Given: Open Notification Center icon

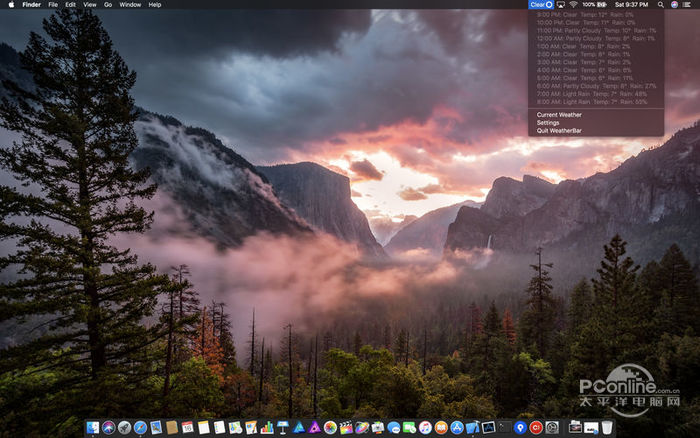Looking at the screenshot, I should click(688, 5).
